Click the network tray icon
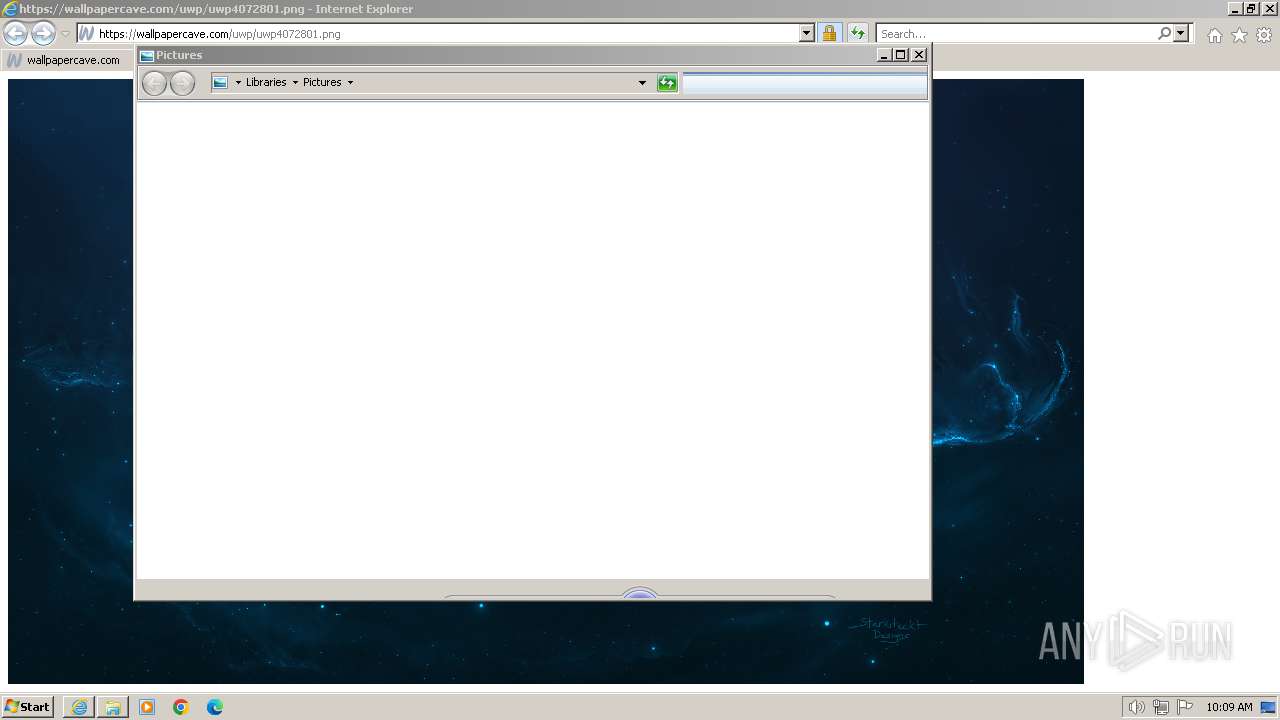This screenshot has height=720, width=1280. click(x=1161, y=707)
